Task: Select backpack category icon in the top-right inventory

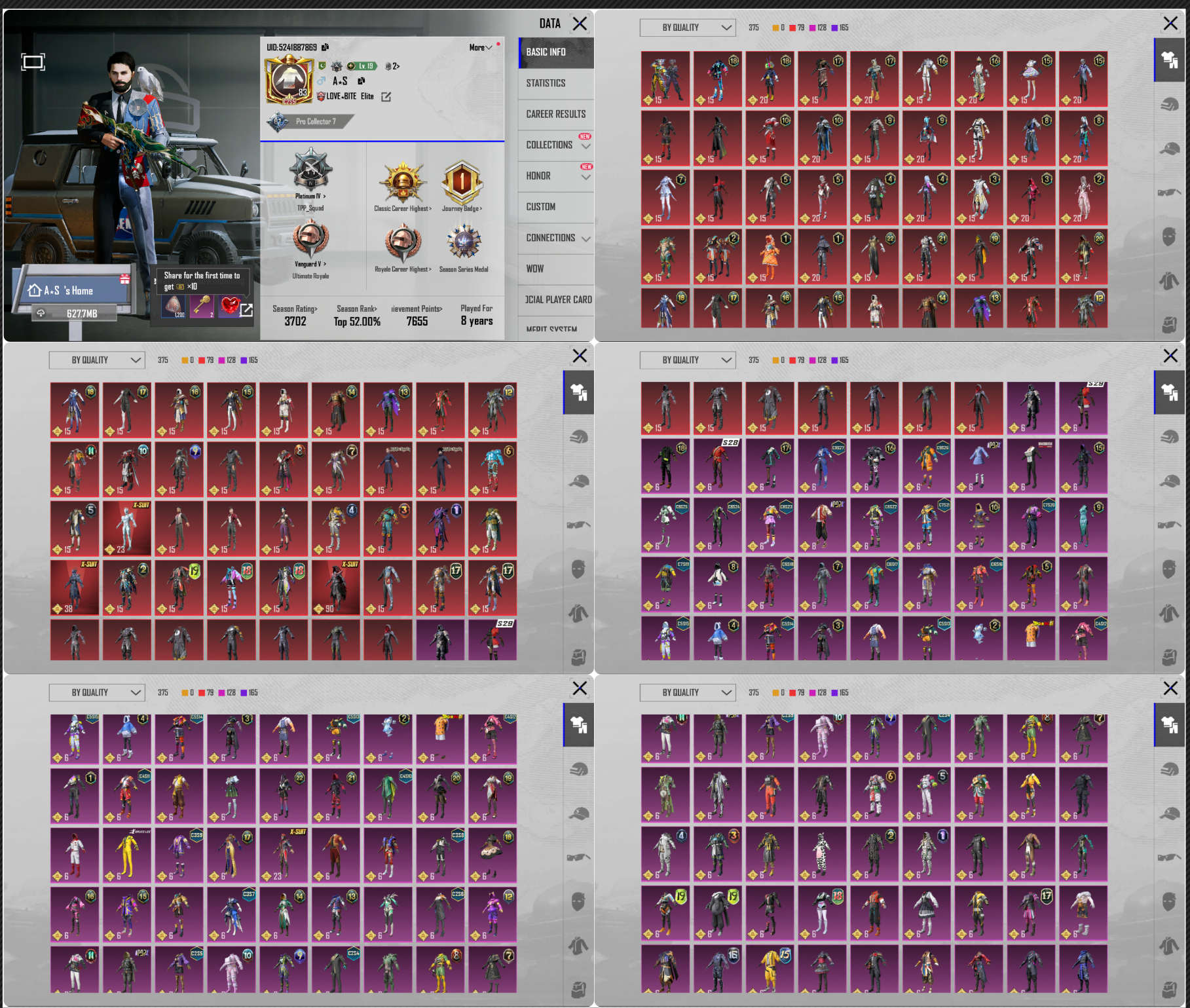Action: click(x=1169, y=324)
